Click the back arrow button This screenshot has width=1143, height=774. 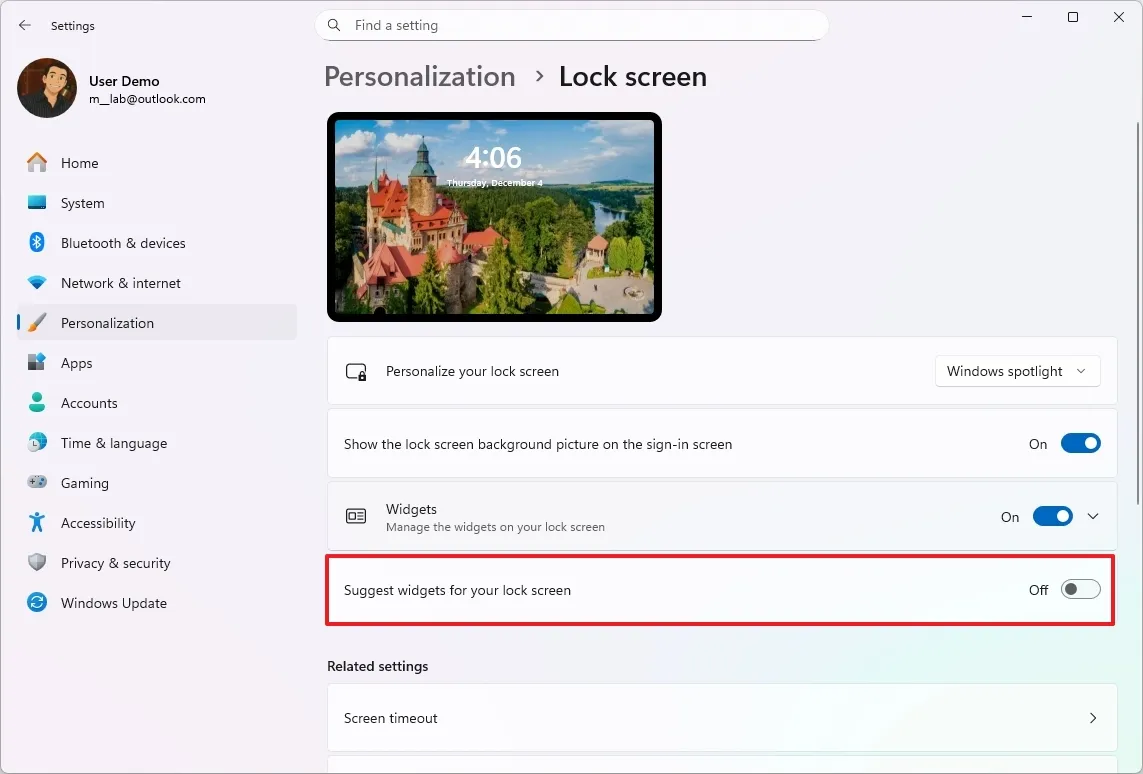[25, 25]
